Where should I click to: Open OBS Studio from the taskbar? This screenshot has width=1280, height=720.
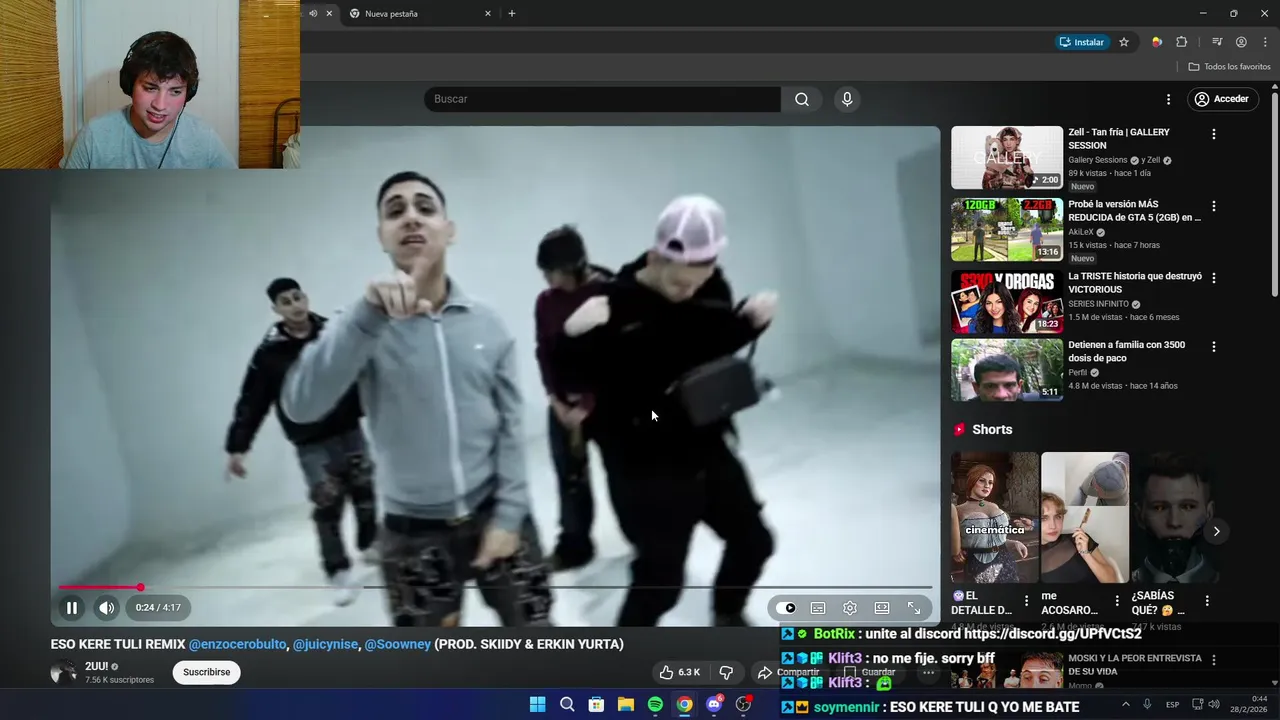point(743,704)
